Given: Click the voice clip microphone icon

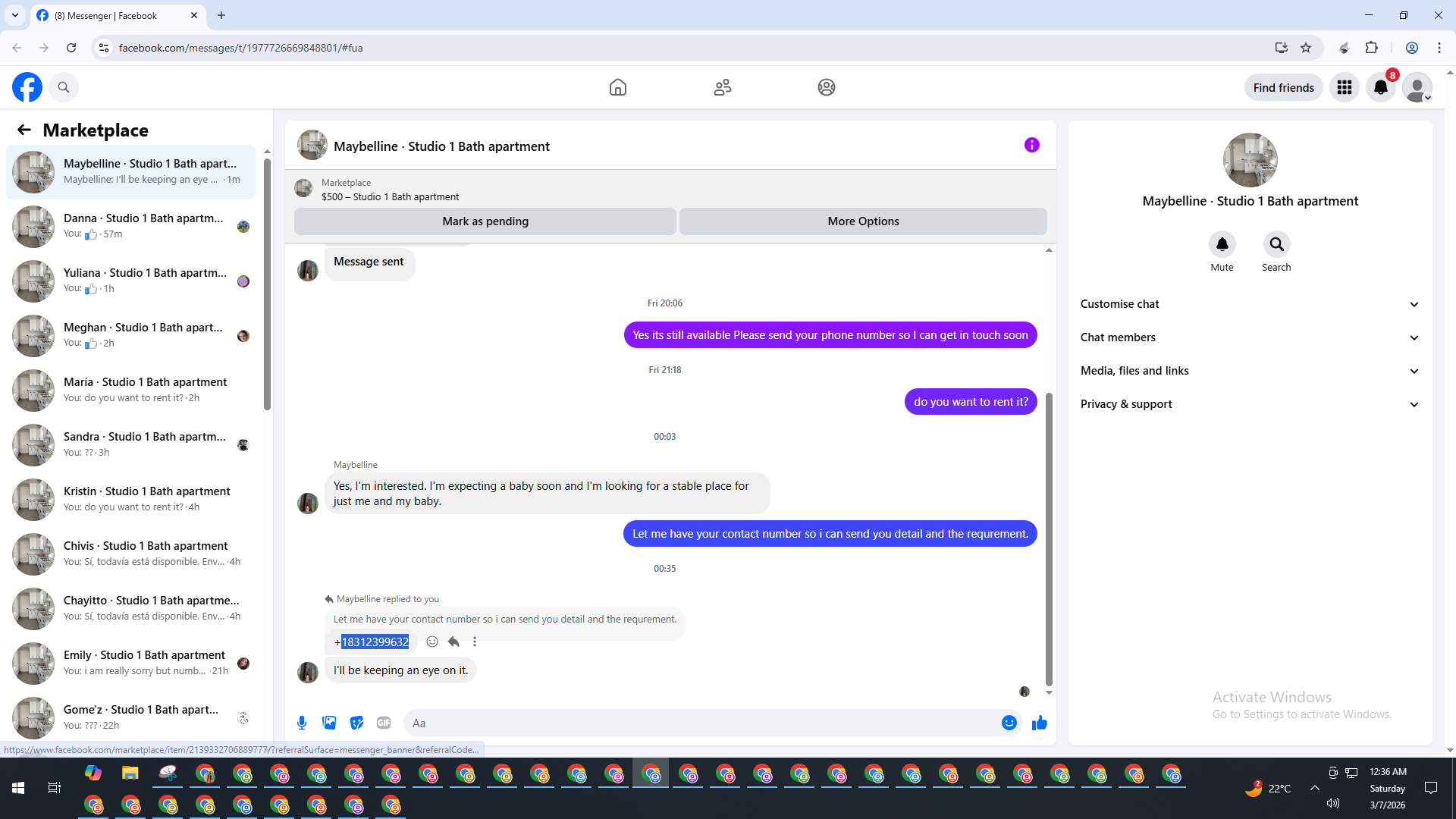Looking at the screenshot, I should tap(302, 723).
